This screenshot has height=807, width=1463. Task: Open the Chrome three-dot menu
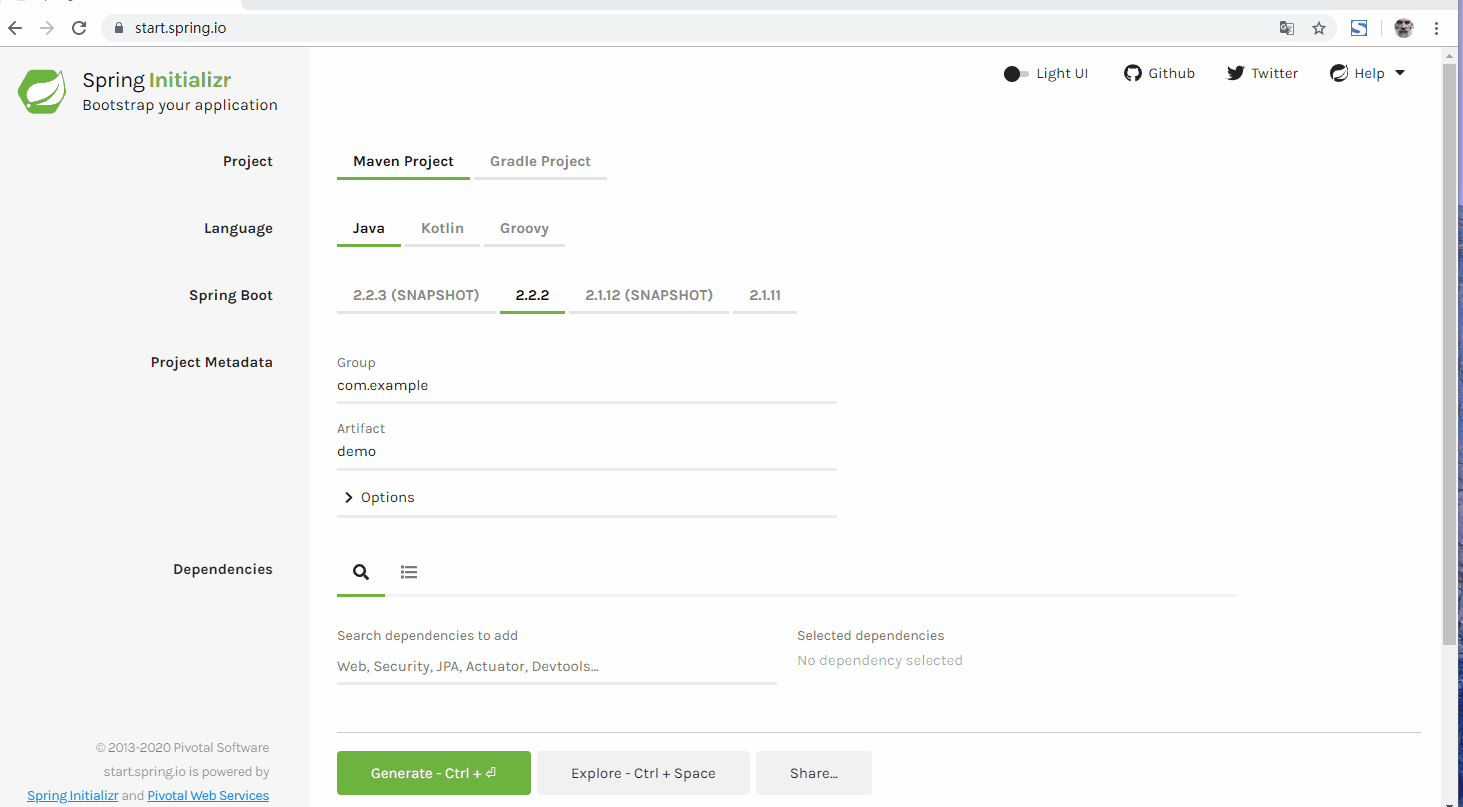[1437, 28]
